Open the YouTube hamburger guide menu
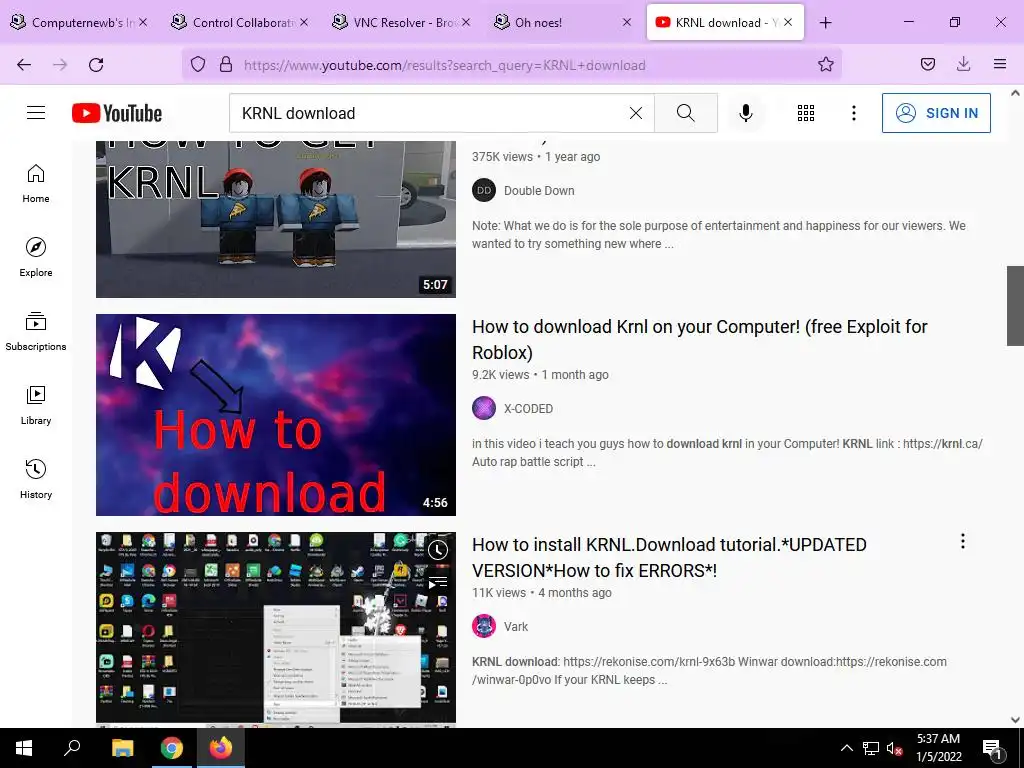 [x=36, y=113]
